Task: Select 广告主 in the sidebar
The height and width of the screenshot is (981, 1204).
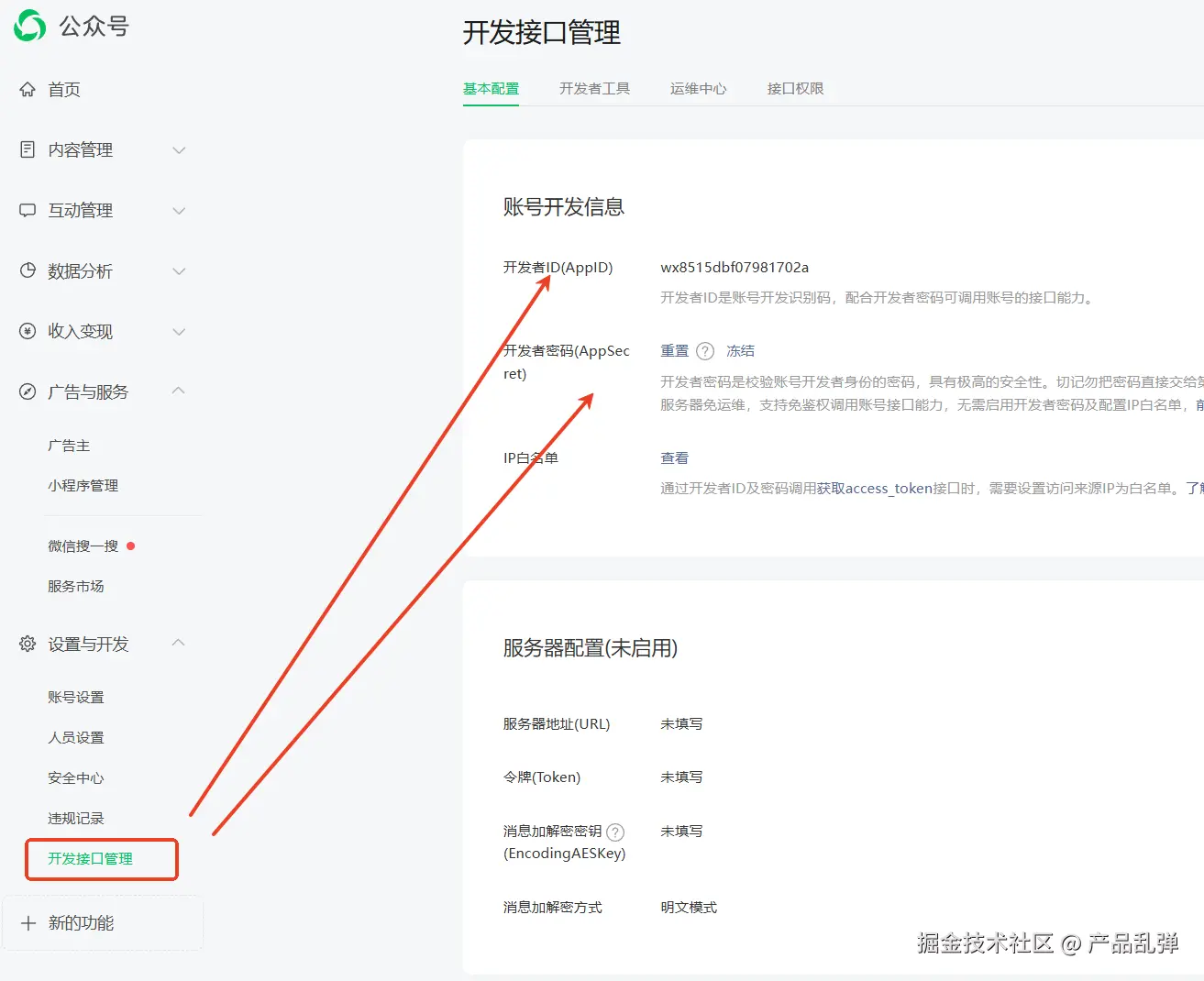Action: (x=69, y=446)
